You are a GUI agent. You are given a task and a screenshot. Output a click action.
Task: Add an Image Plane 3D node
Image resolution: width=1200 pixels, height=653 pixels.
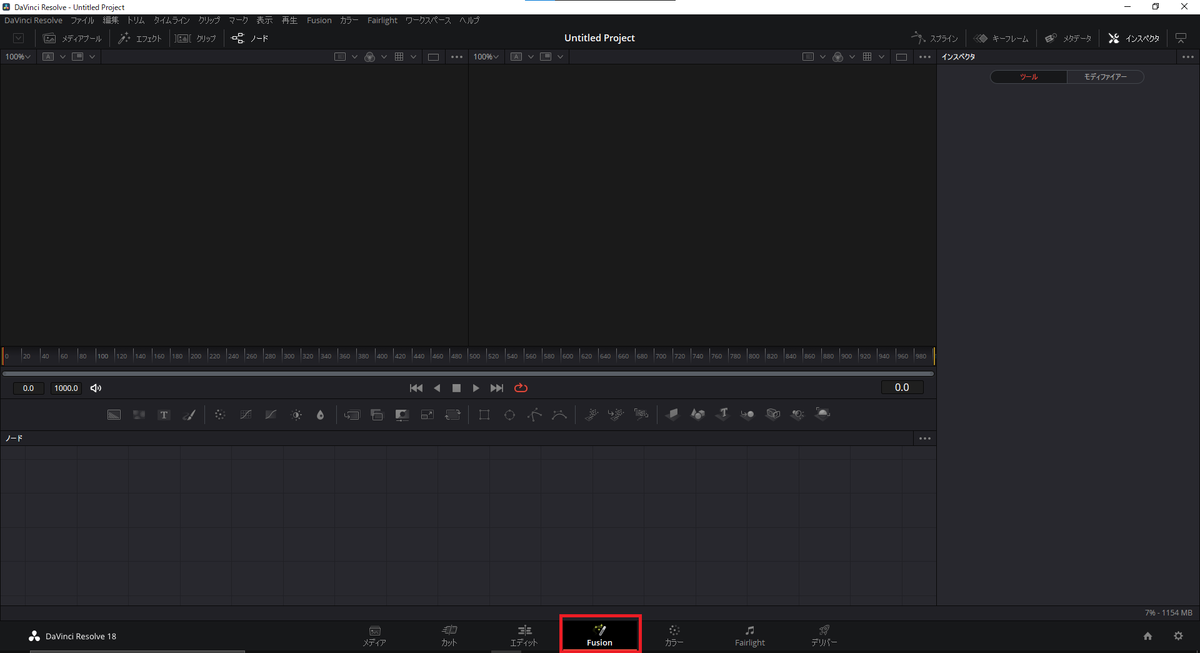pos(672,414)
